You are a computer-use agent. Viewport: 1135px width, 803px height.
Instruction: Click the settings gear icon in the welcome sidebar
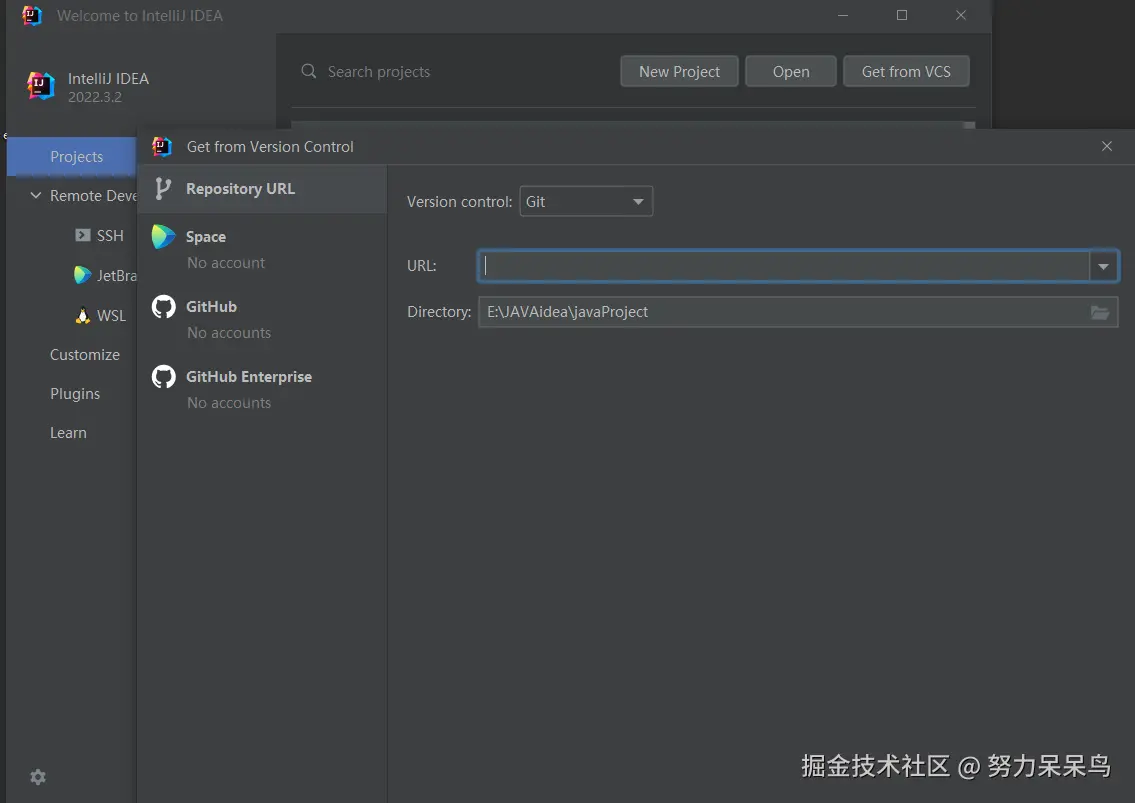(x=38, y=777)
